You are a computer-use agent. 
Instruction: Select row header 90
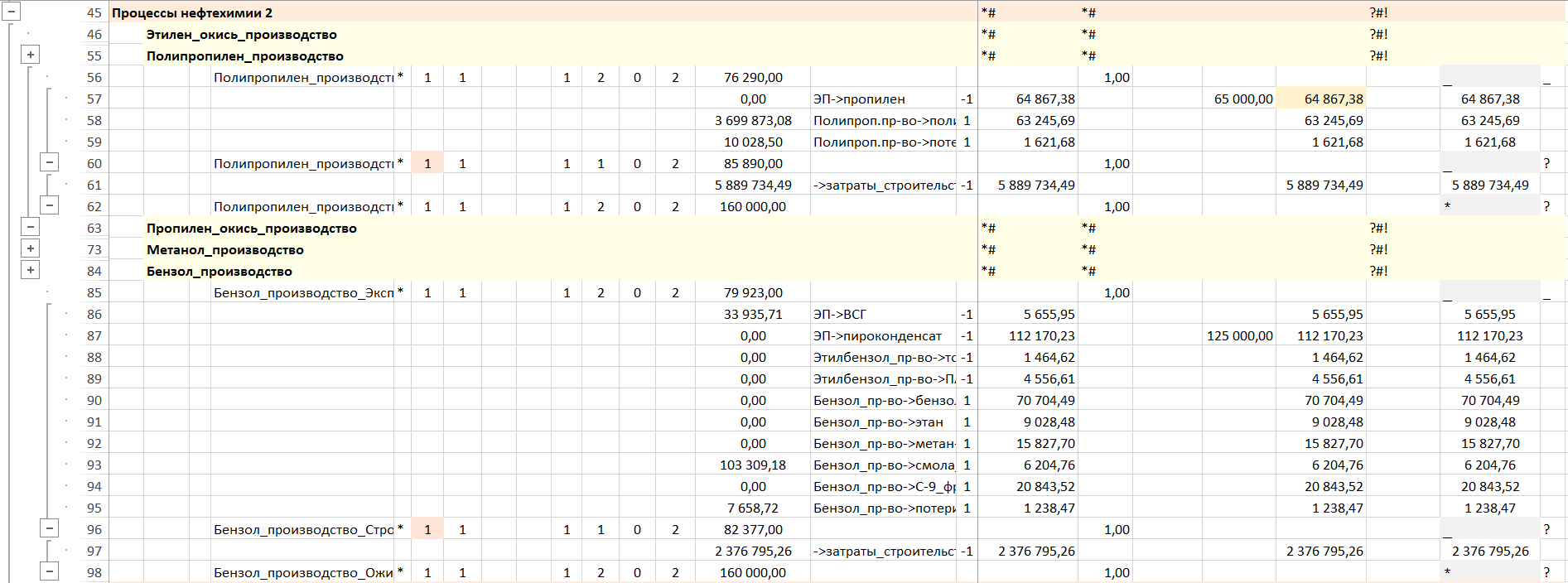(94, 401)
